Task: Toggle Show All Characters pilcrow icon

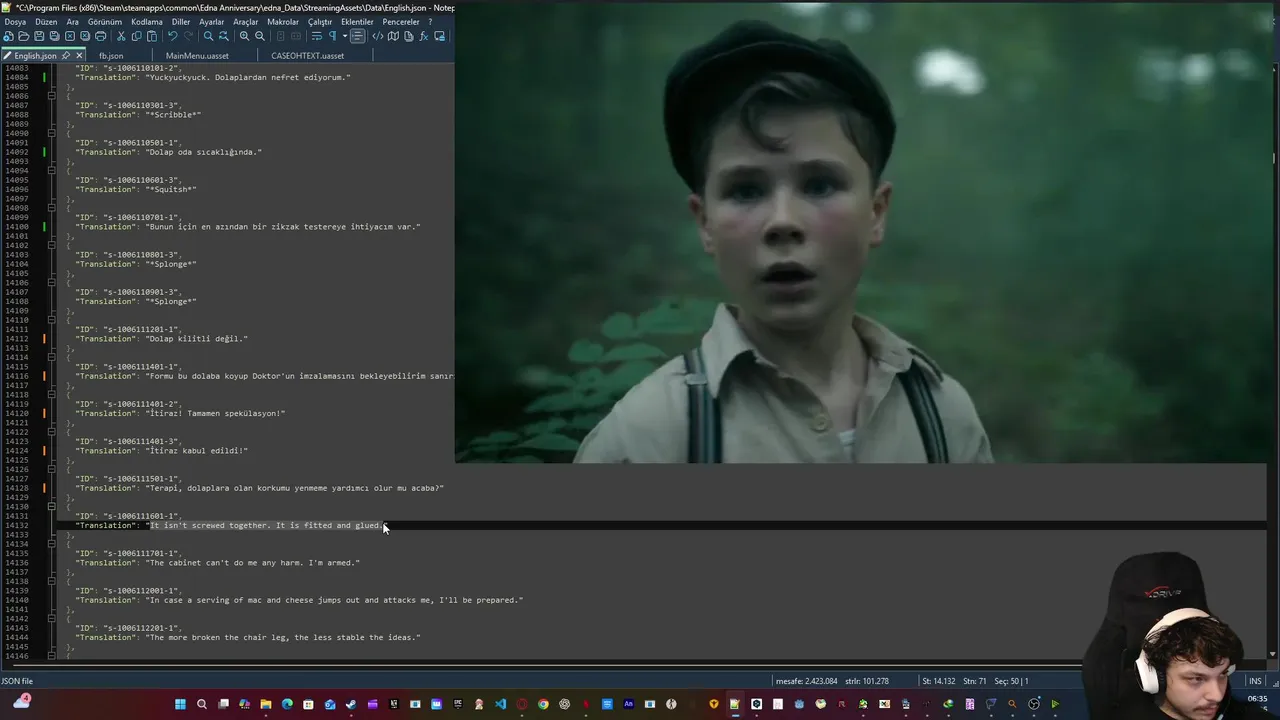Action: 333,36
